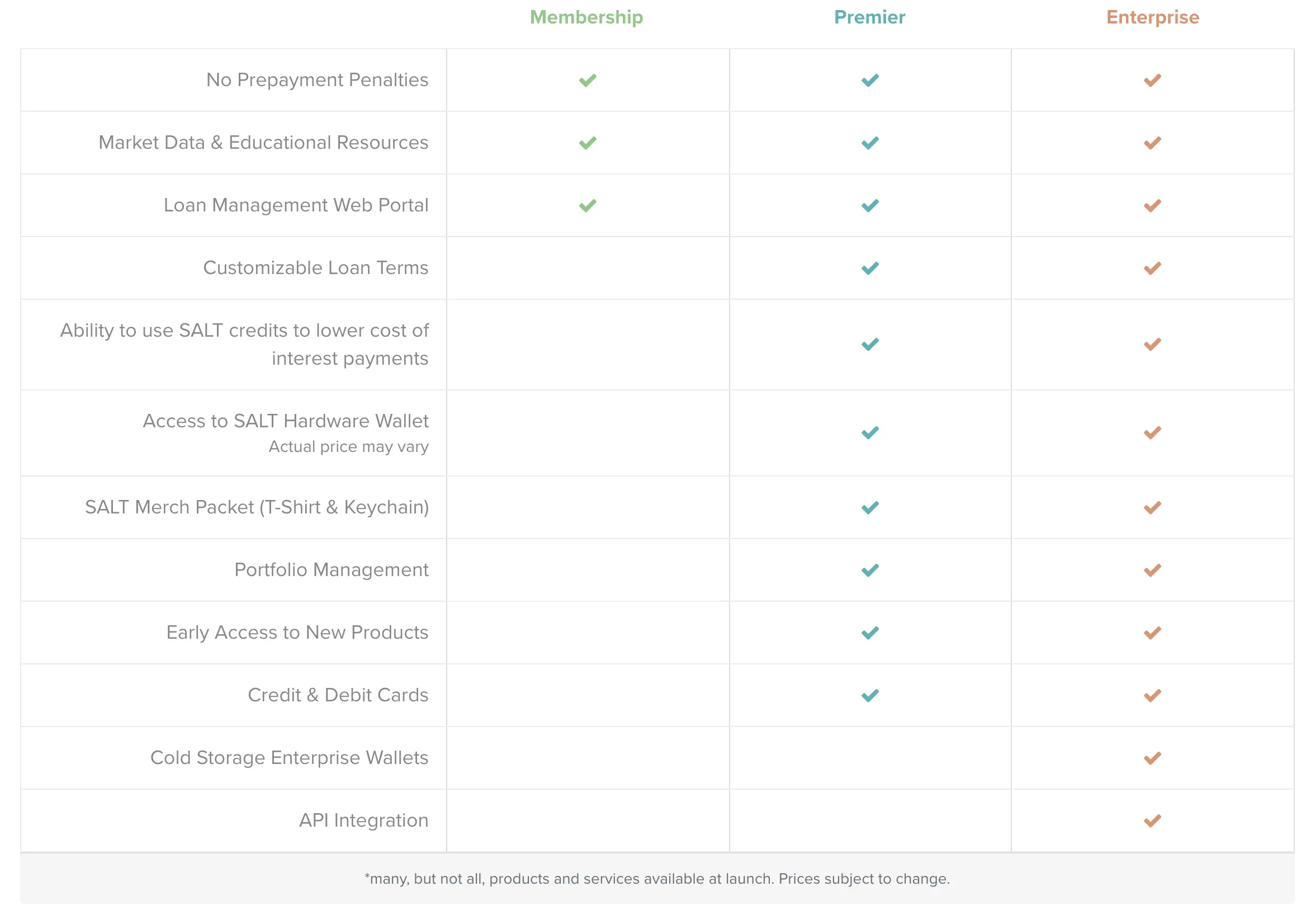Click Enterprise checkmark for Credit & Debit Cards

[1152, 695]
